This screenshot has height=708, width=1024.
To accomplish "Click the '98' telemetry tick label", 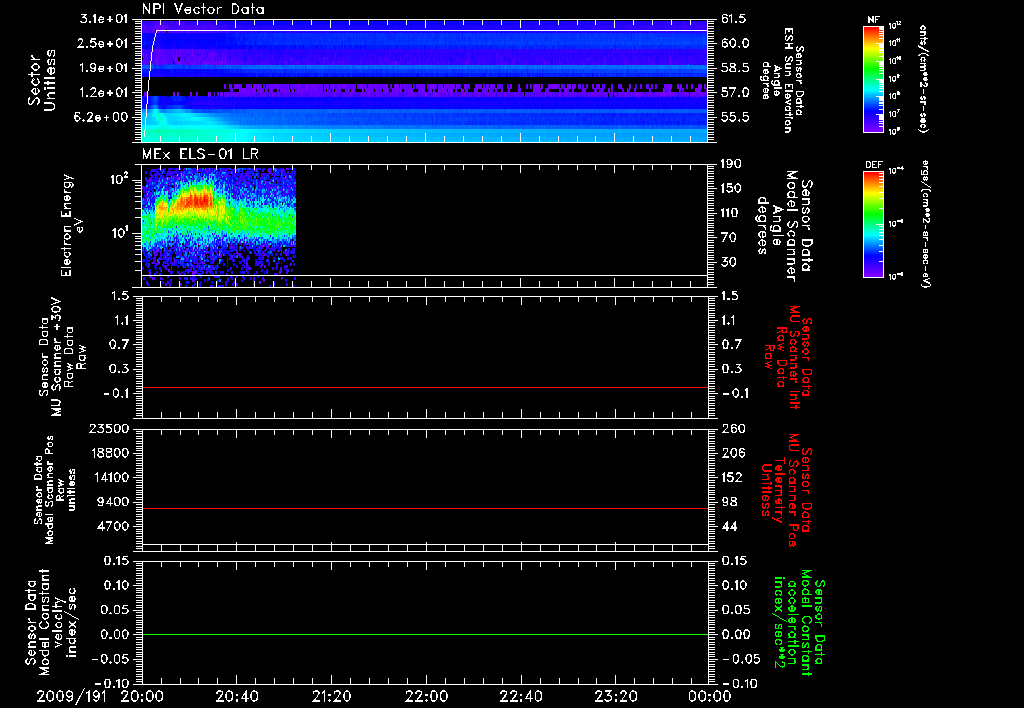I will click(x=729, y=502).
